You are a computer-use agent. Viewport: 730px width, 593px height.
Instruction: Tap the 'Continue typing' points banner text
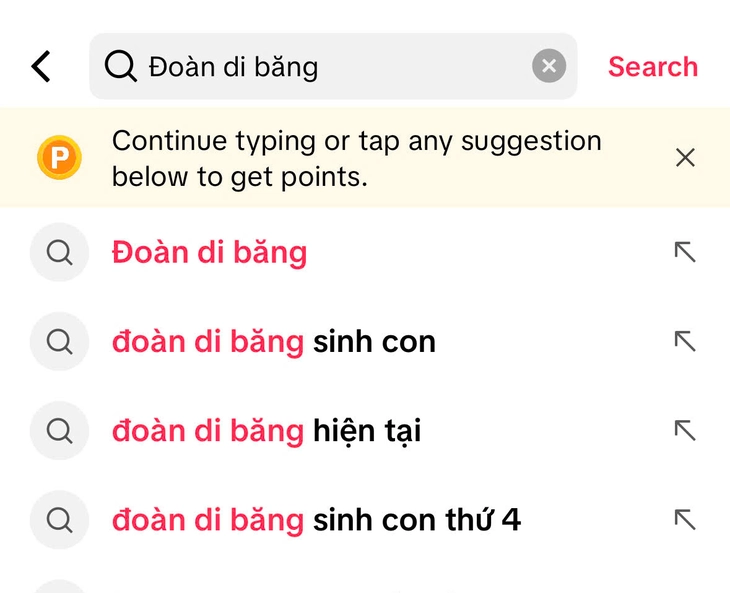point(356,158)
